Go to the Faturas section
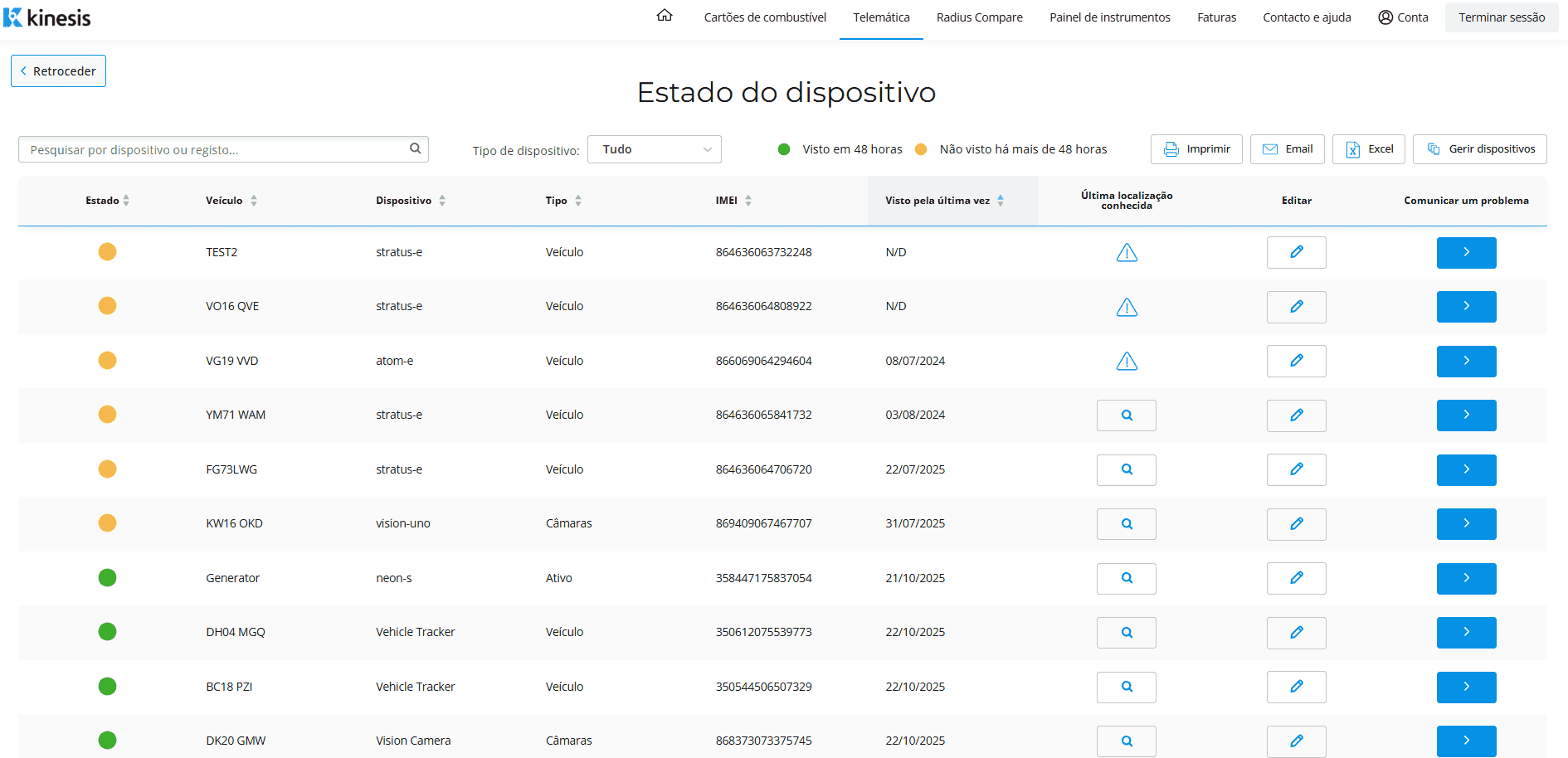This screenshot has width=1568, height=758. tap(1216, 17)
